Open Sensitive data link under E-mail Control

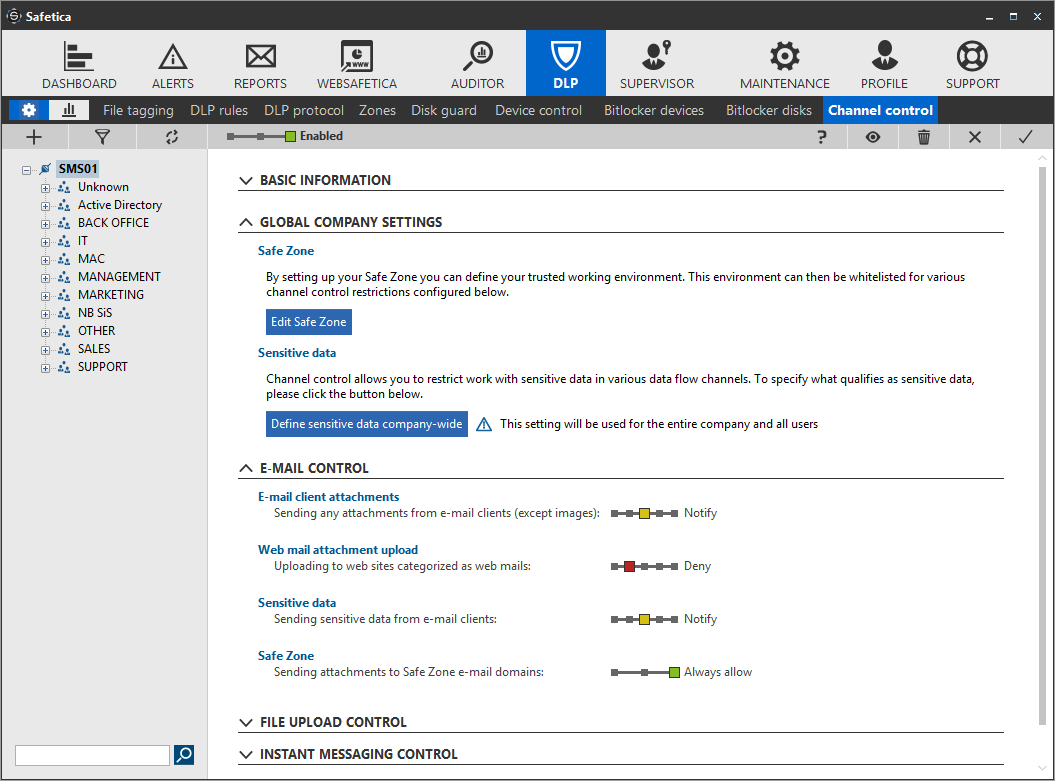(x=297, y=603)
